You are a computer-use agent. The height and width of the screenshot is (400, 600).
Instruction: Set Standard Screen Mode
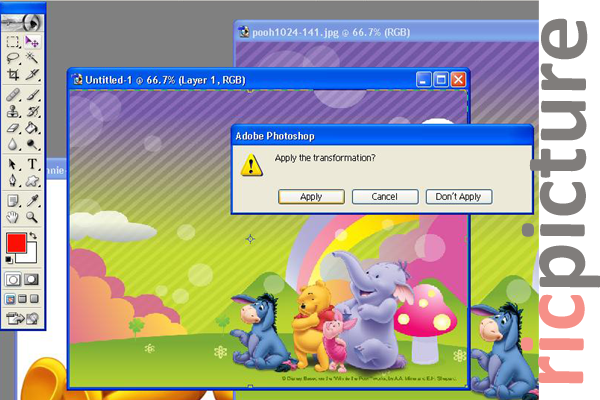[10, 299]
